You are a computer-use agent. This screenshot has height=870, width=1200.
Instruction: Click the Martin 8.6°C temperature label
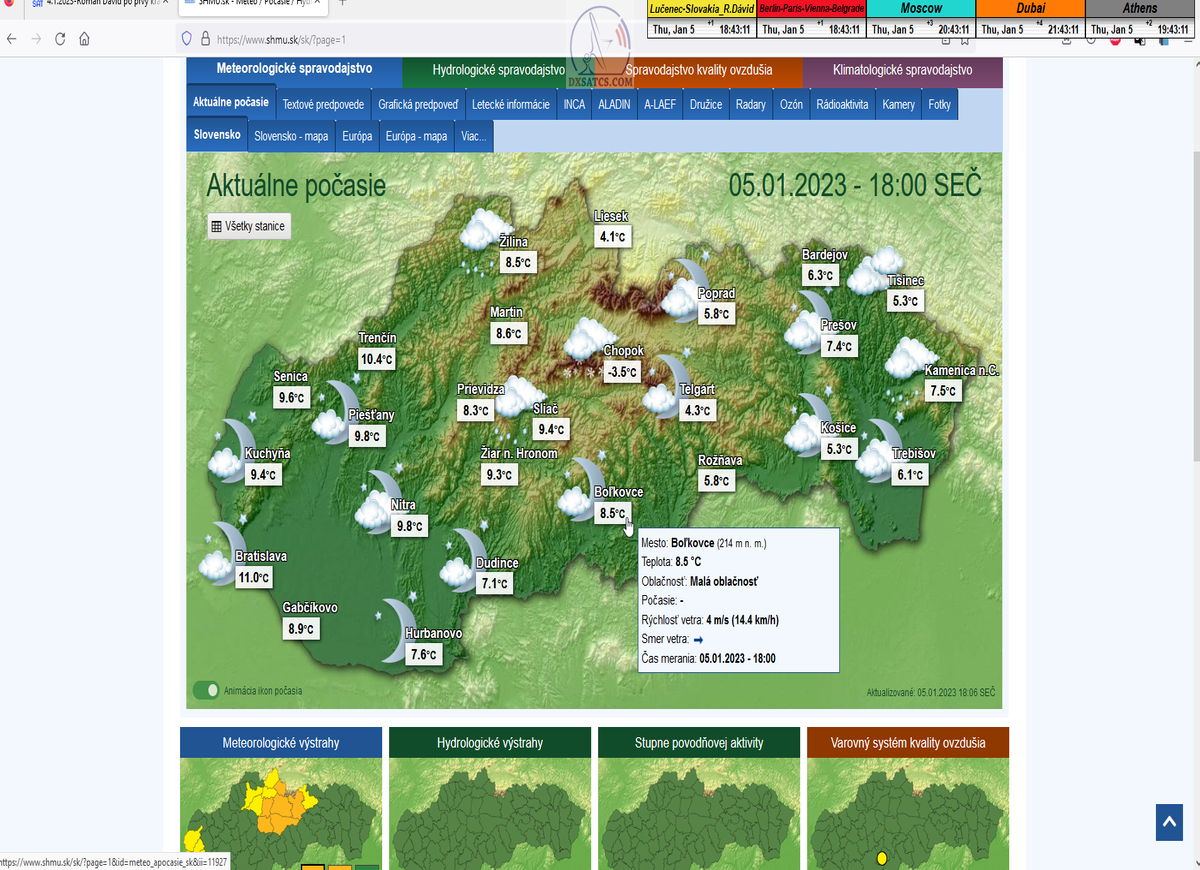tap(509, 334)
